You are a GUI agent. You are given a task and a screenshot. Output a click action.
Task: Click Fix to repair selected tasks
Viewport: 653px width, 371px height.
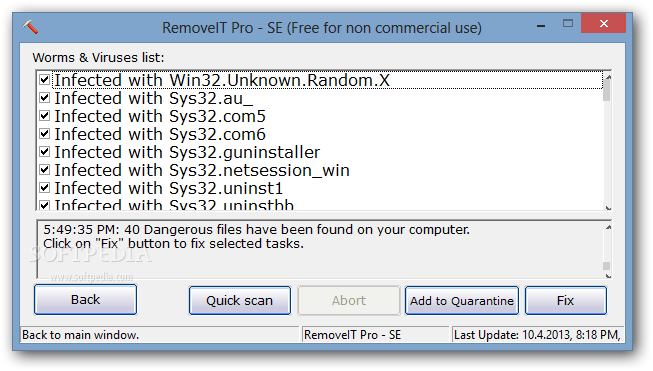pos(566,301)
